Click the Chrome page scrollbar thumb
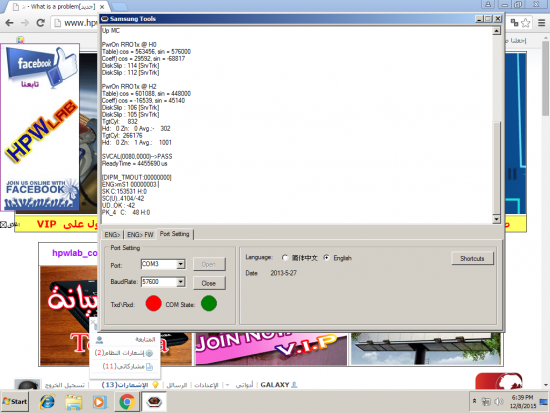 pyautogui.click(x=546, y=79)
